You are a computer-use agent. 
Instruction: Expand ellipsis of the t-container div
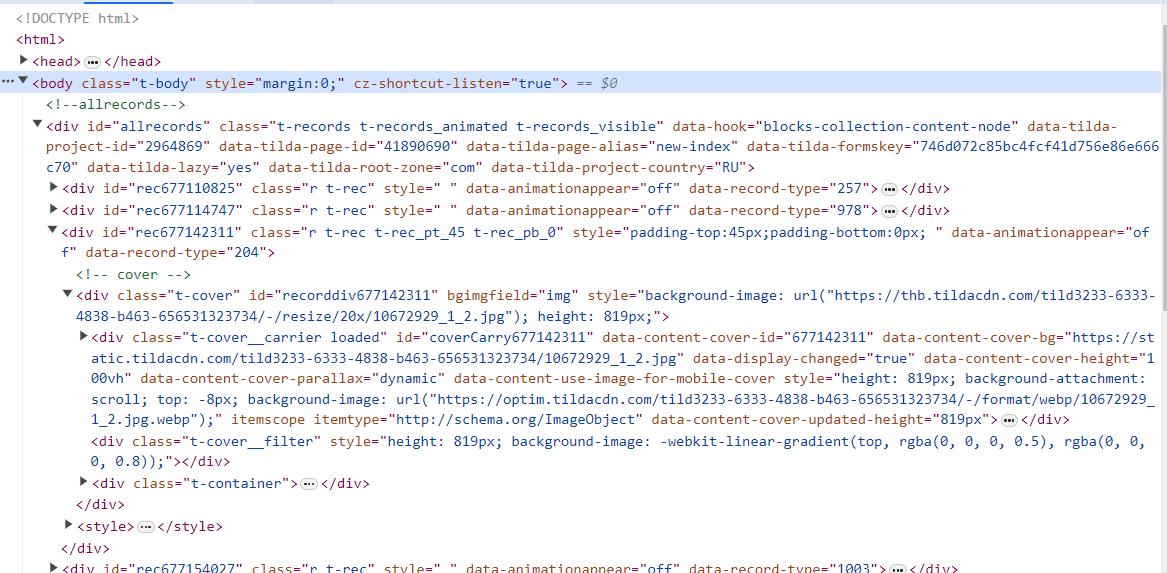(x=309, y=484)
